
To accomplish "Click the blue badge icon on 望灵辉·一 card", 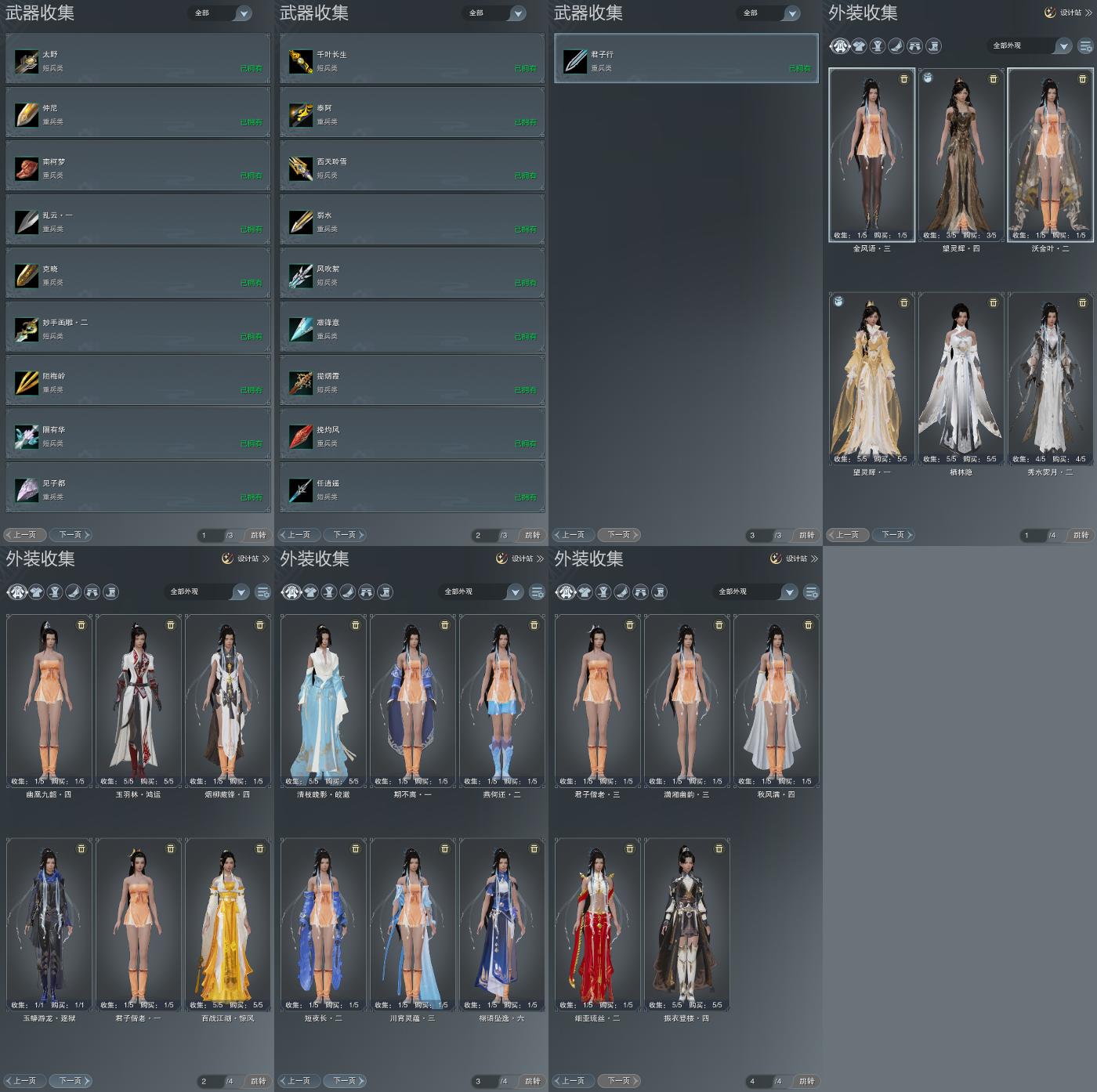I will (838, 302).
